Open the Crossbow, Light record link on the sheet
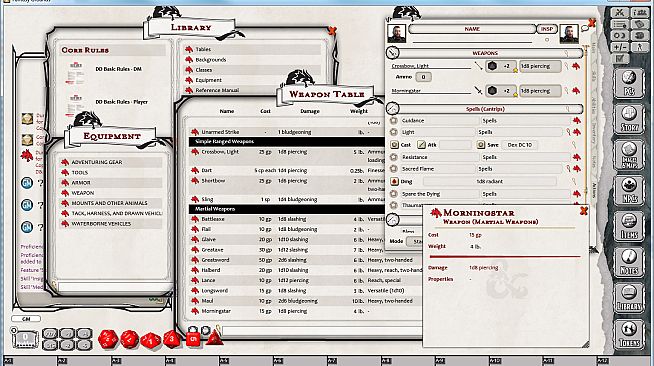 [x=576, y=66]
